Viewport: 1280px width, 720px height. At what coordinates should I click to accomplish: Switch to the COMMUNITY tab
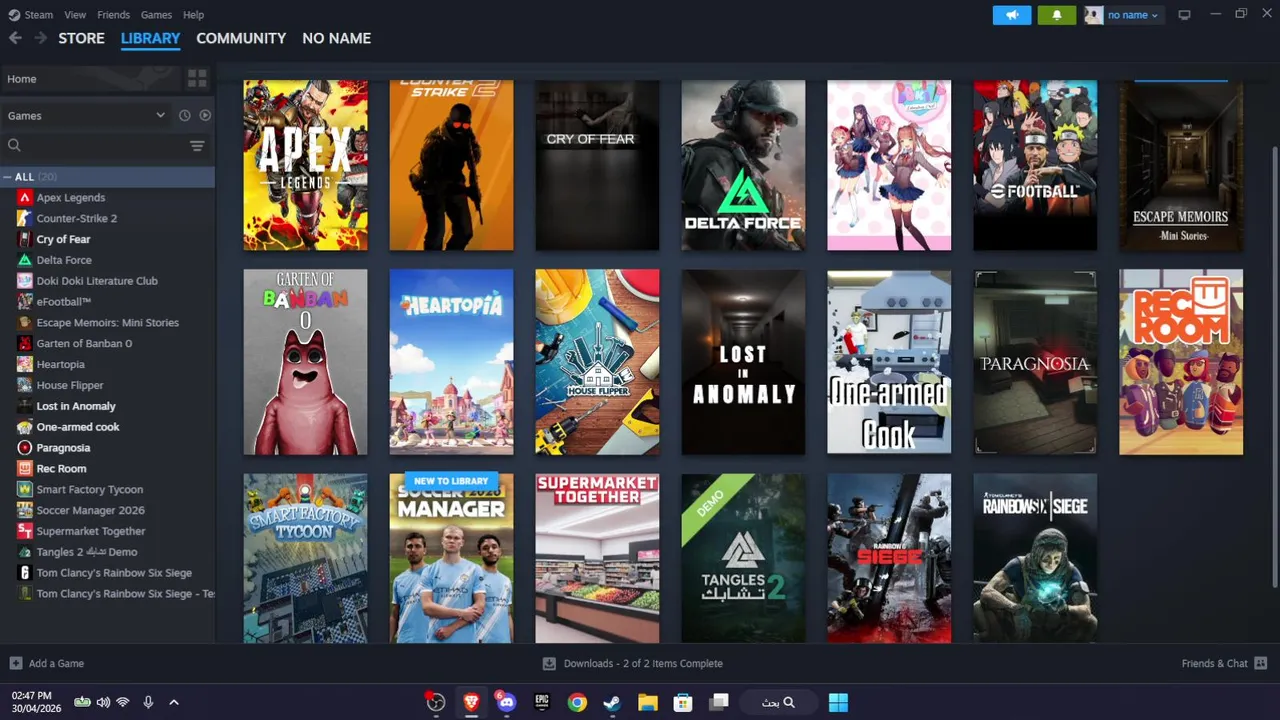[241, 38]
